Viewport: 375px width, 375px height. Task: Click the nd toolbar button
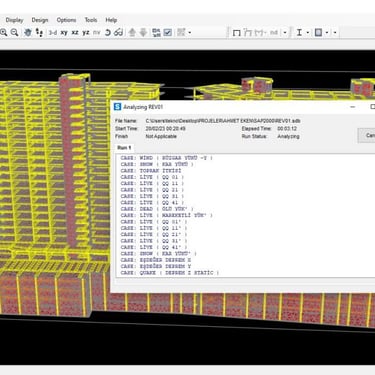[x=274, y=33]
